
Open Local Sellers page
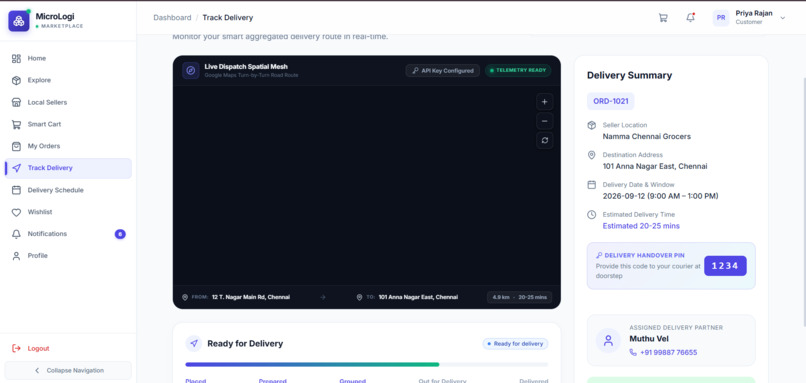tap(68, 102)
